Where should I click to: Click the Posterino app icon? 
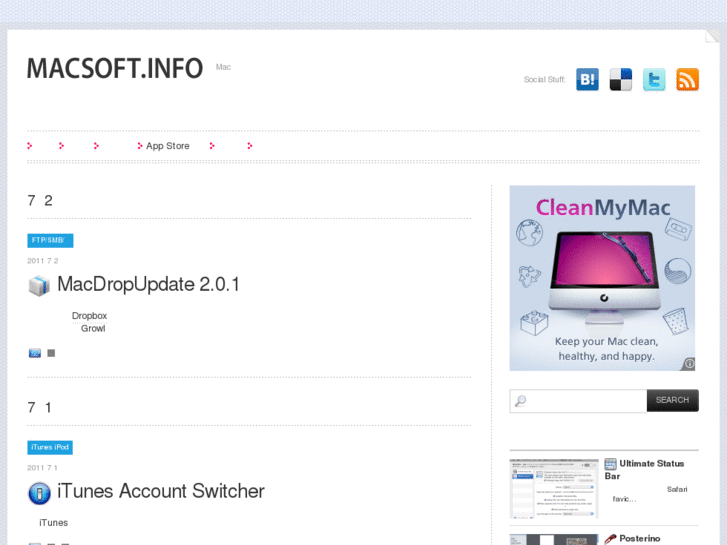click(x=611, y=539)
